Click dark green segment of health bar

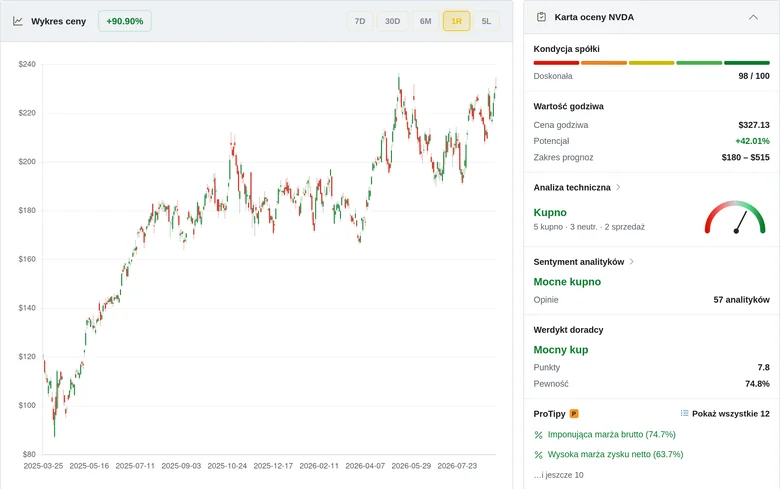pos(747,63)
